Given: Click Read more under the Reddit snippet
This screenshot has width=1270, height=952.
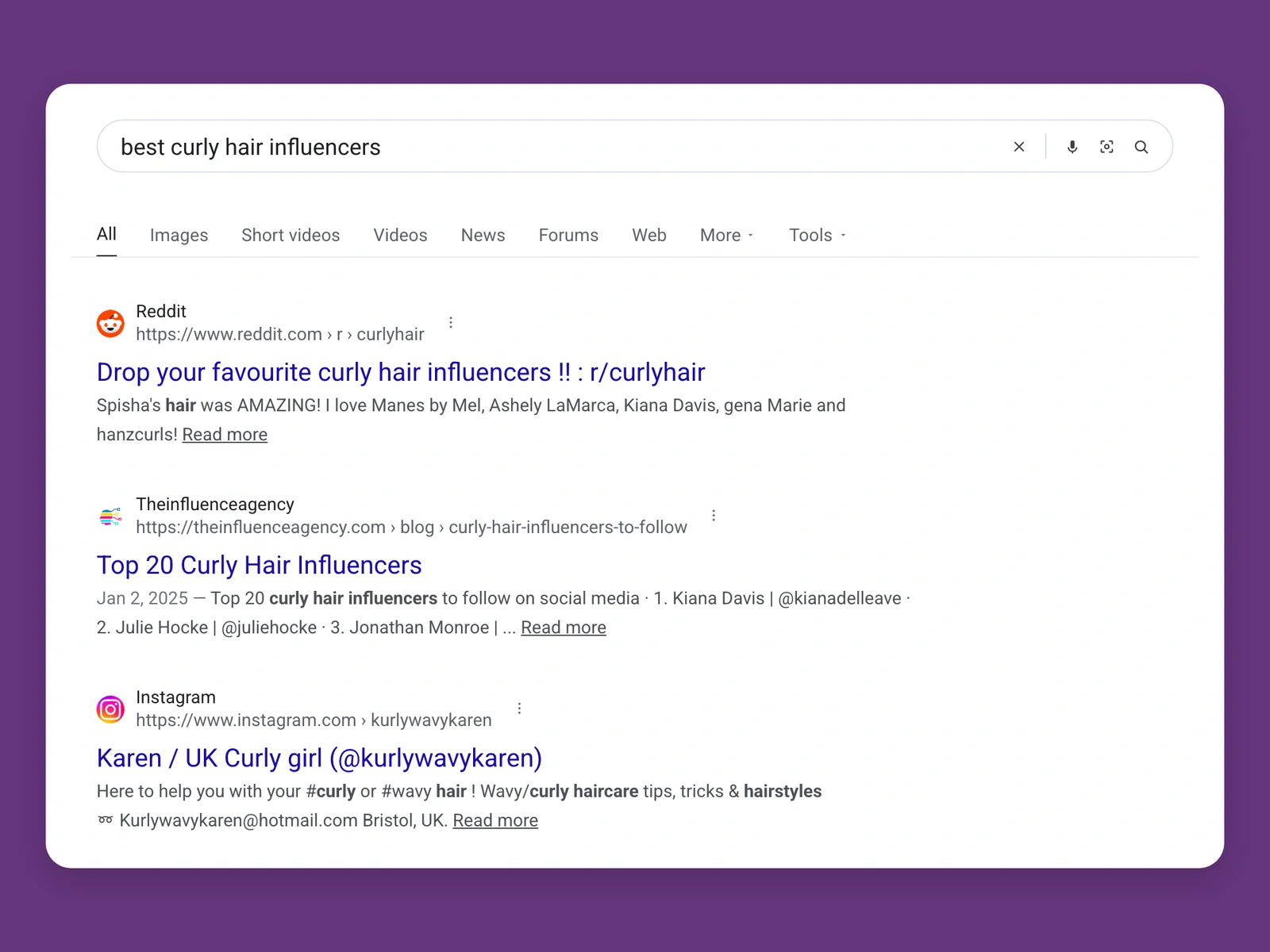Looking at the screenshot, I should (225, 435).
